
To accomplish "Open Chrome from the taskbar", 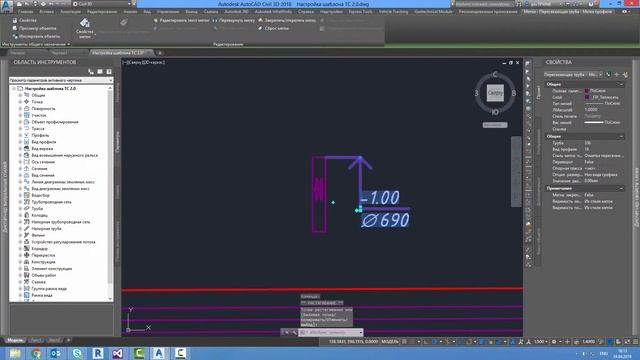I will (36, 353).
